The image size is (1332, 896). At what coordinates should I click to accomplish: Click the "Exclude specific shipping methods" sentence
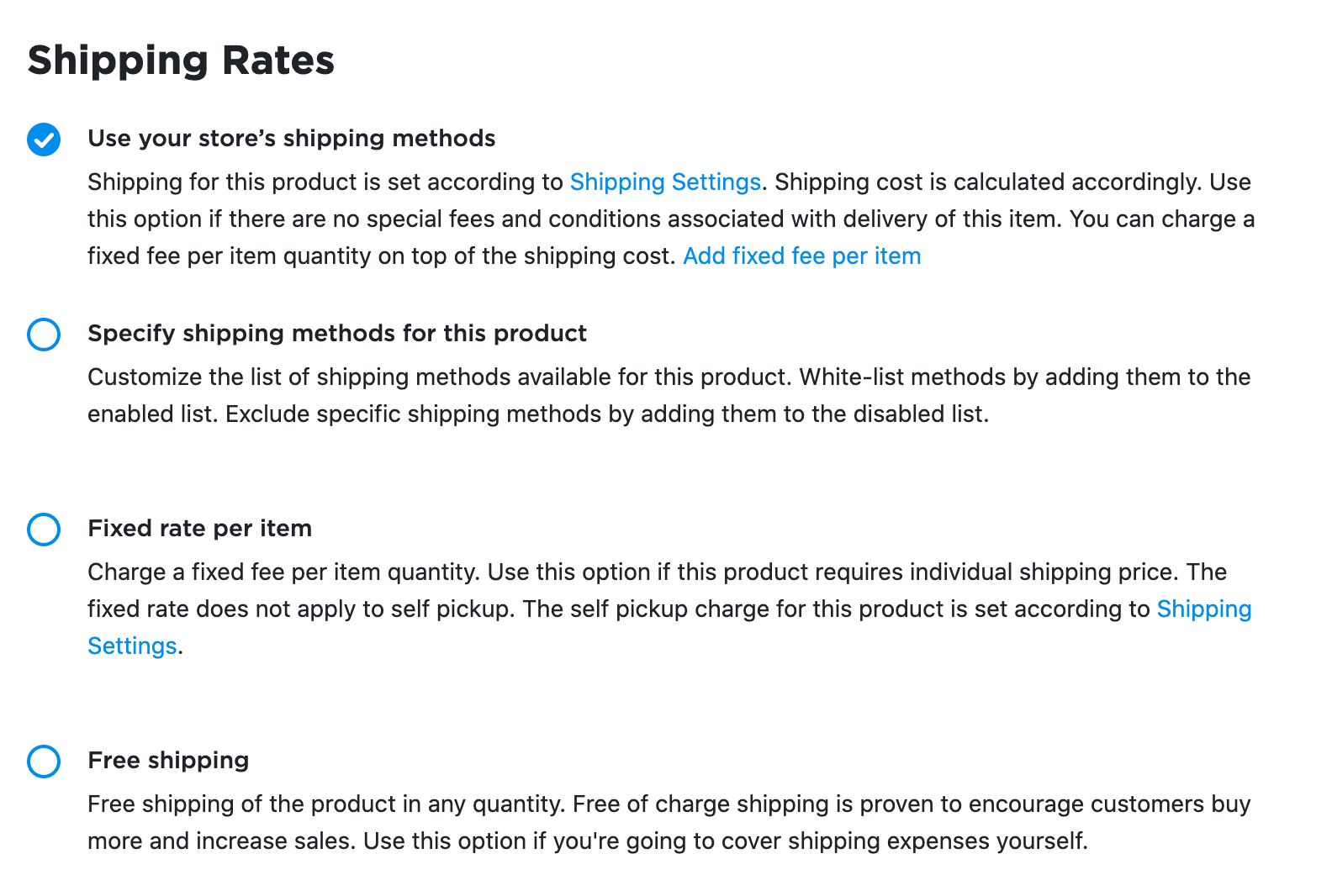[605, 414]
